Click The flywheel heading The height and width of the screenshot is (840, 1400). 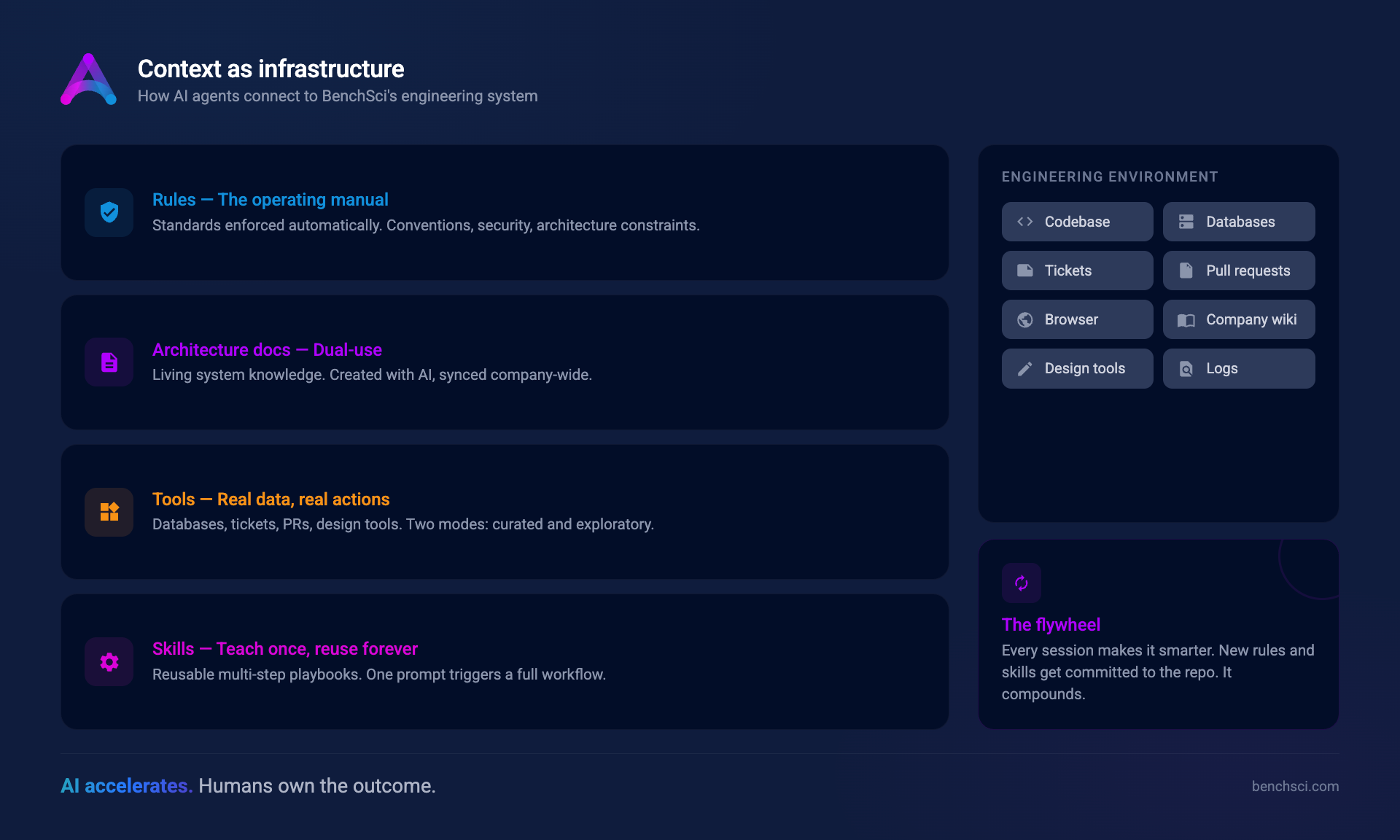(1051, 625)
